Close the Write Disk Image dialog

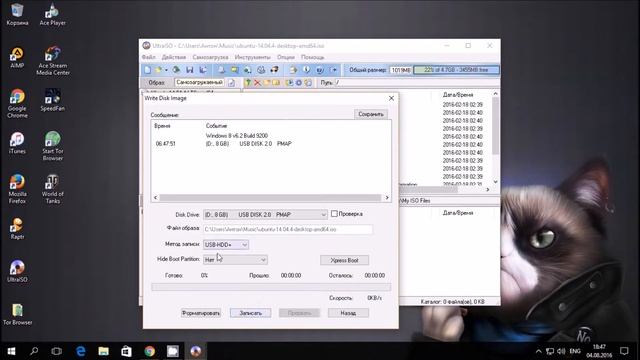391,98
